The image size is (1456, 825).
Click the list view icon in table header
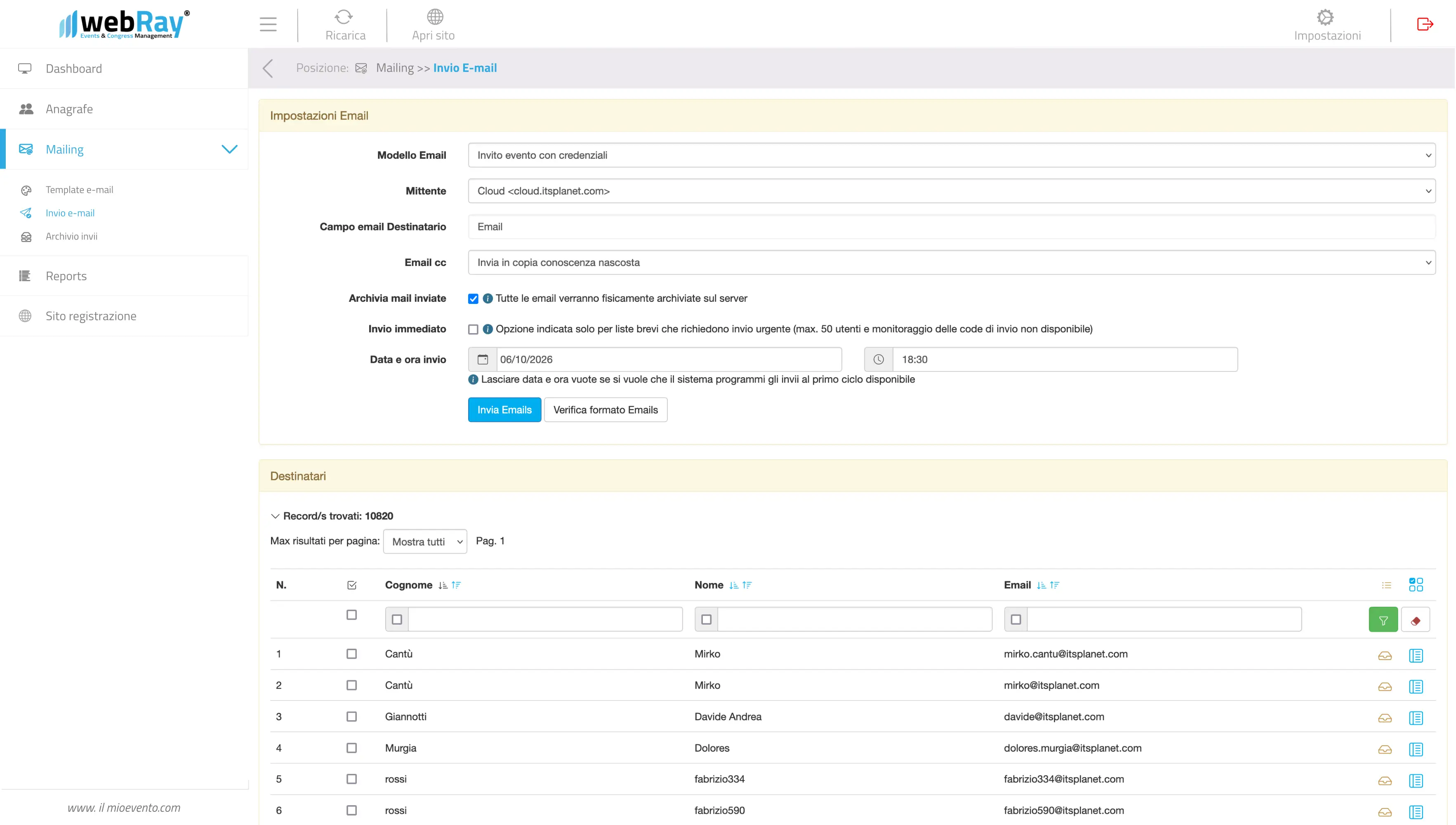[x=1386, y=585]
